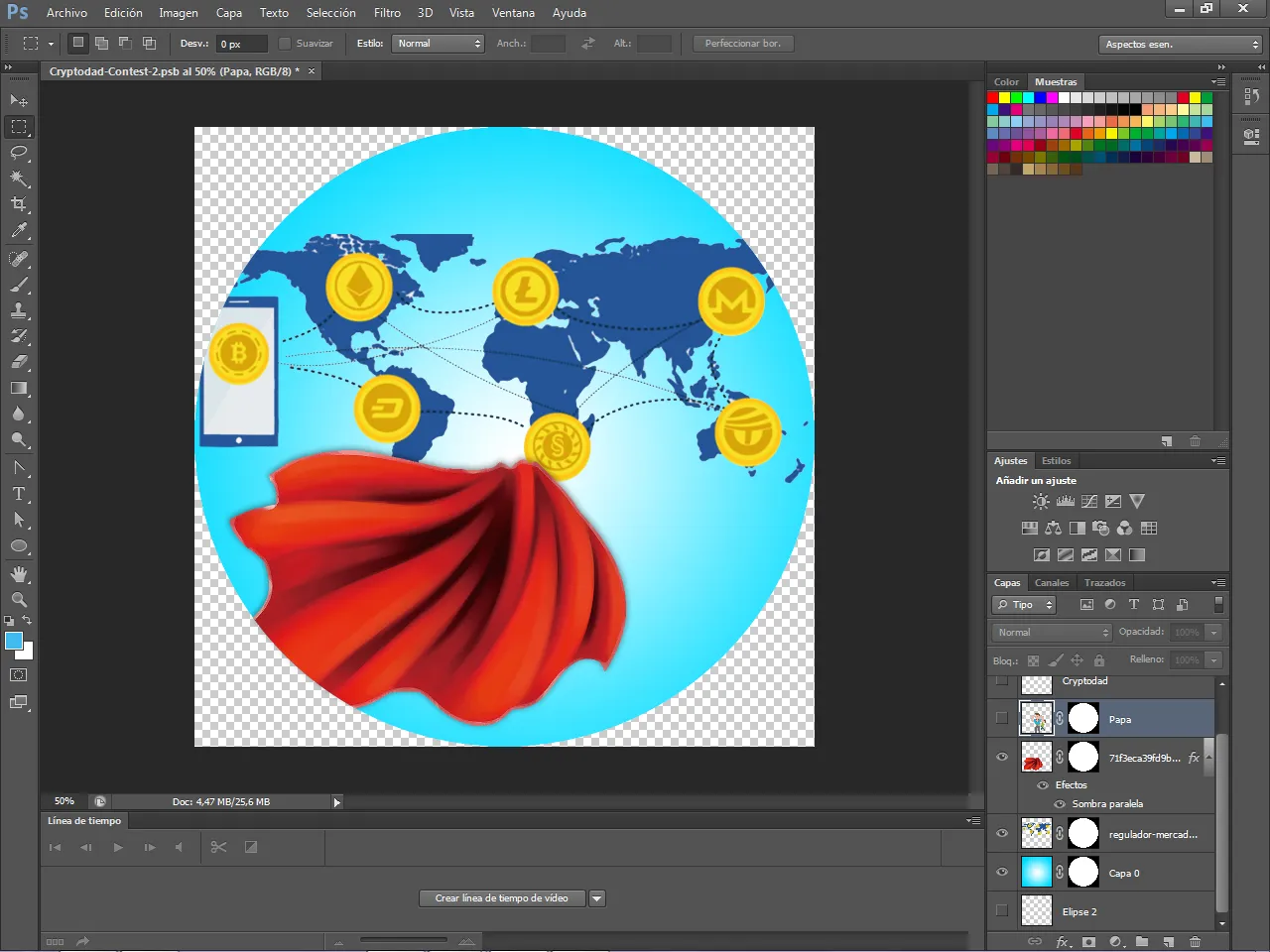This screenshot has height=952, width=1270.
Task: Show the Papa layer
Action: pos(1002,718)
